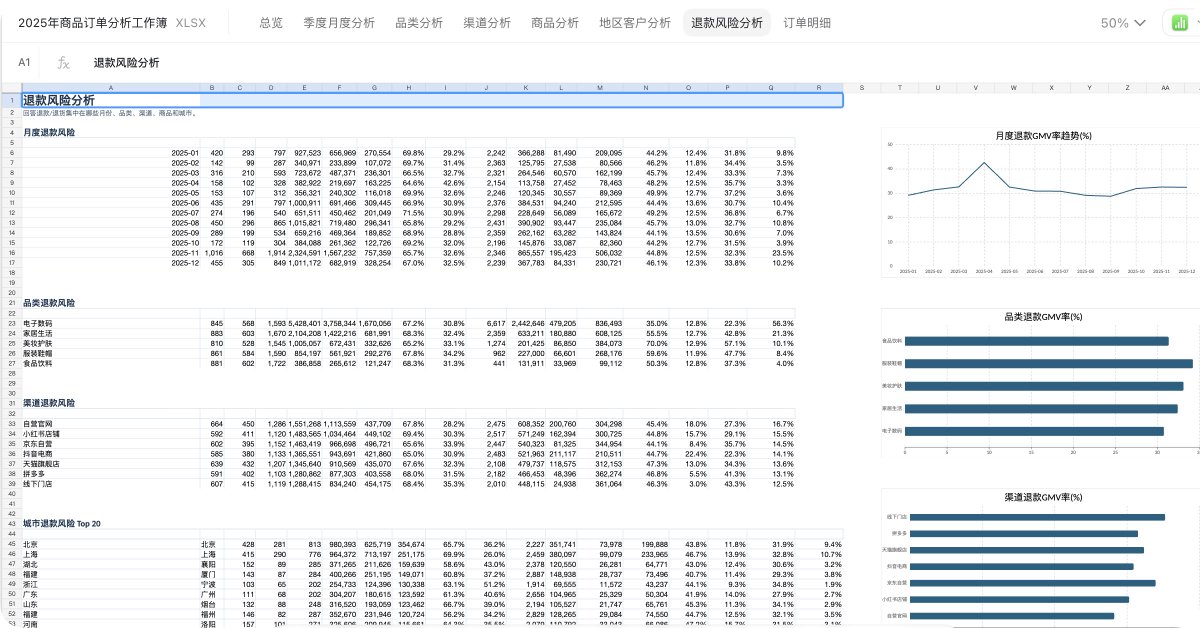Select the 电子数码 category cell

38,324
